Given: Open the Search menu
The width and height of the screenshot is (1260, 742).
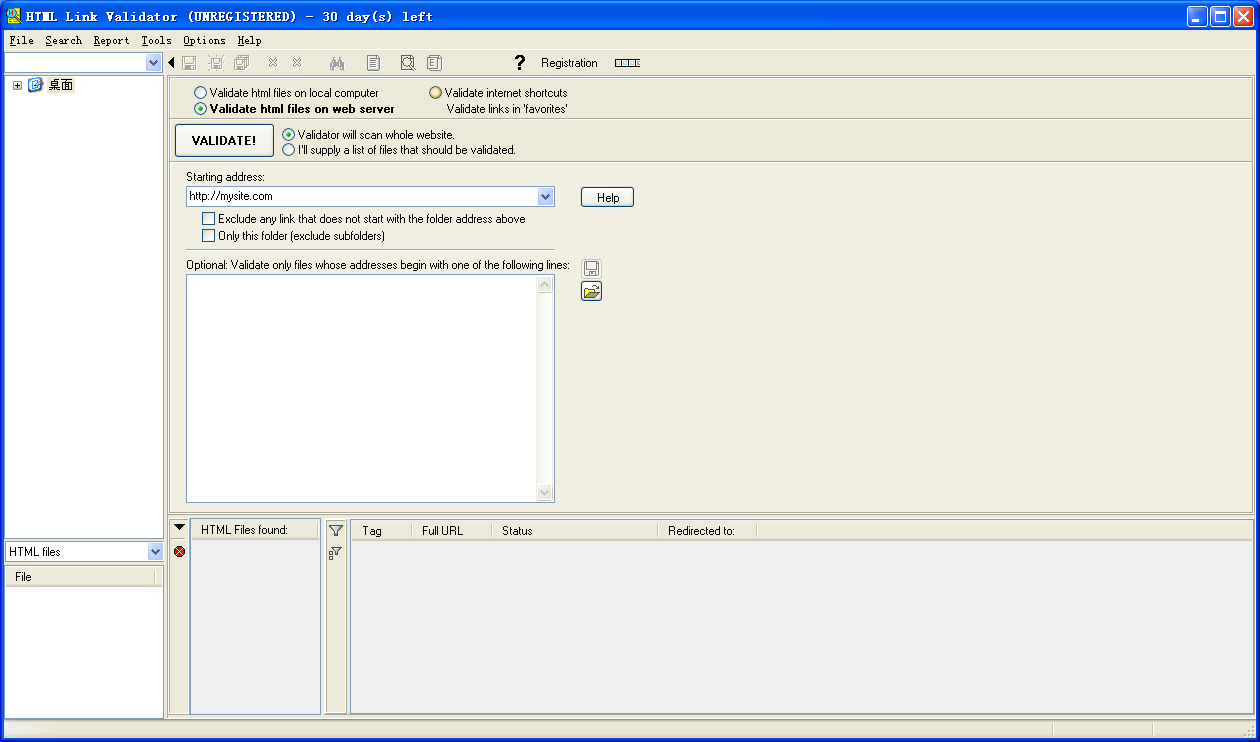Looking at the screenshot, I should click(63, 41).
